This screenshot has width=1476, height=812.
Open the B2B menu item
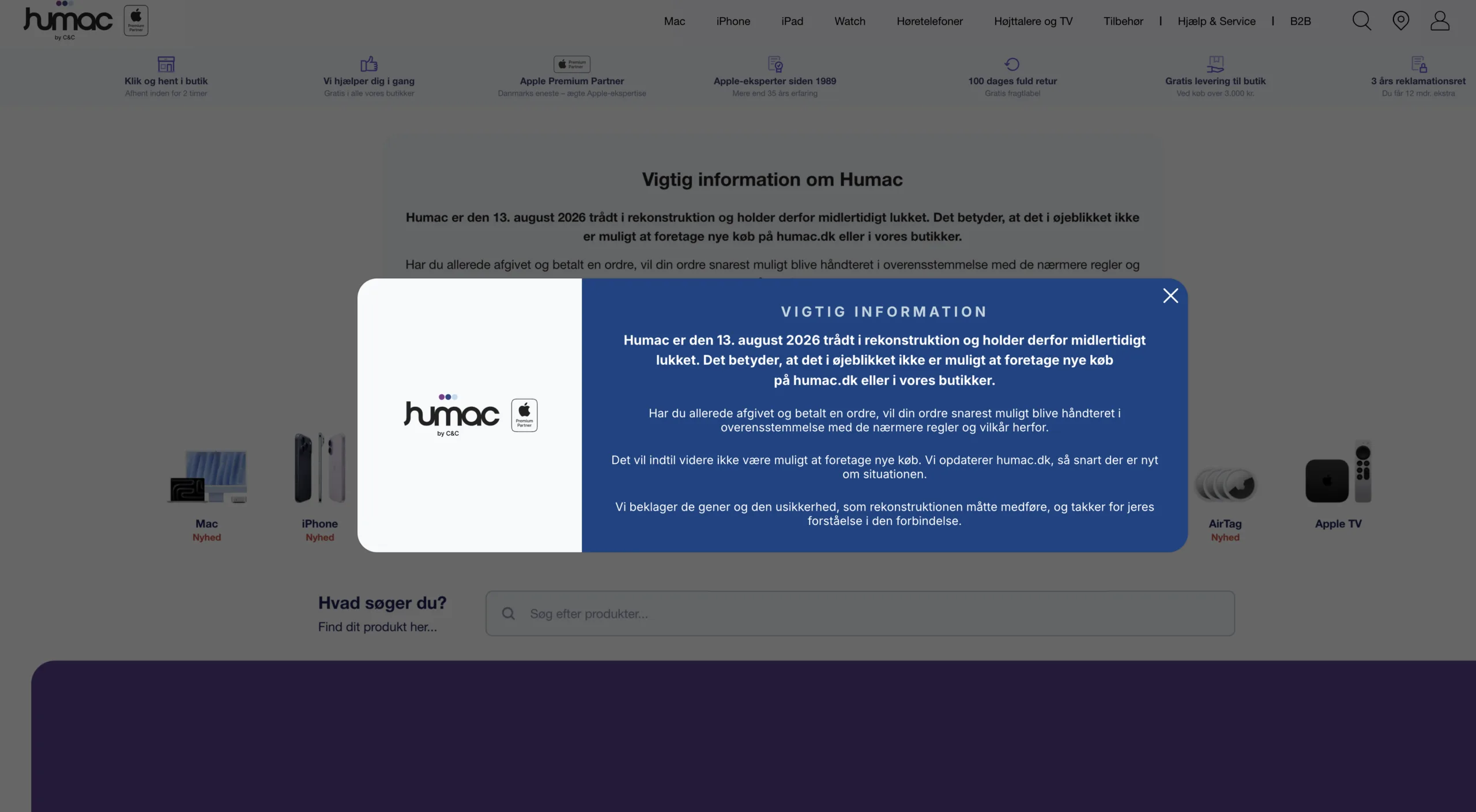[1300, 21]
